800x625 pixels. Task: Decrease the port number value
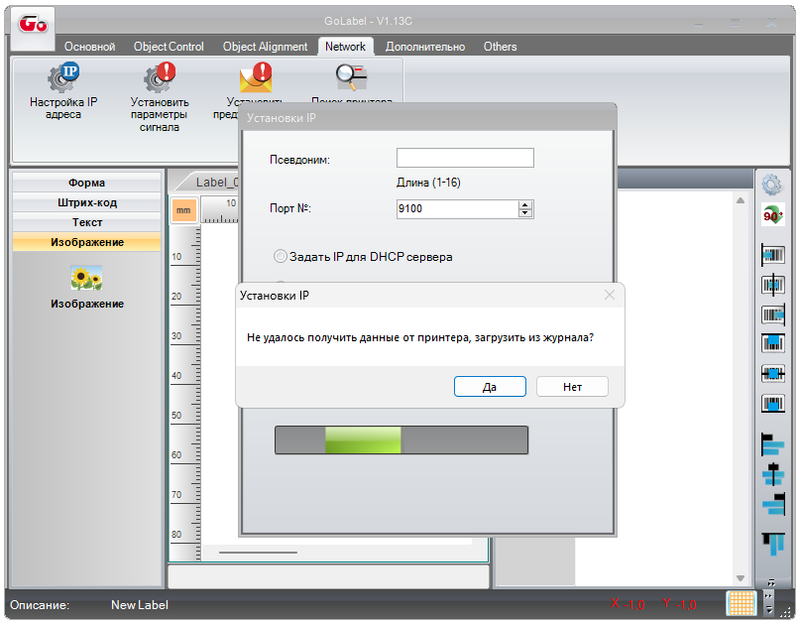pos(524,213)
